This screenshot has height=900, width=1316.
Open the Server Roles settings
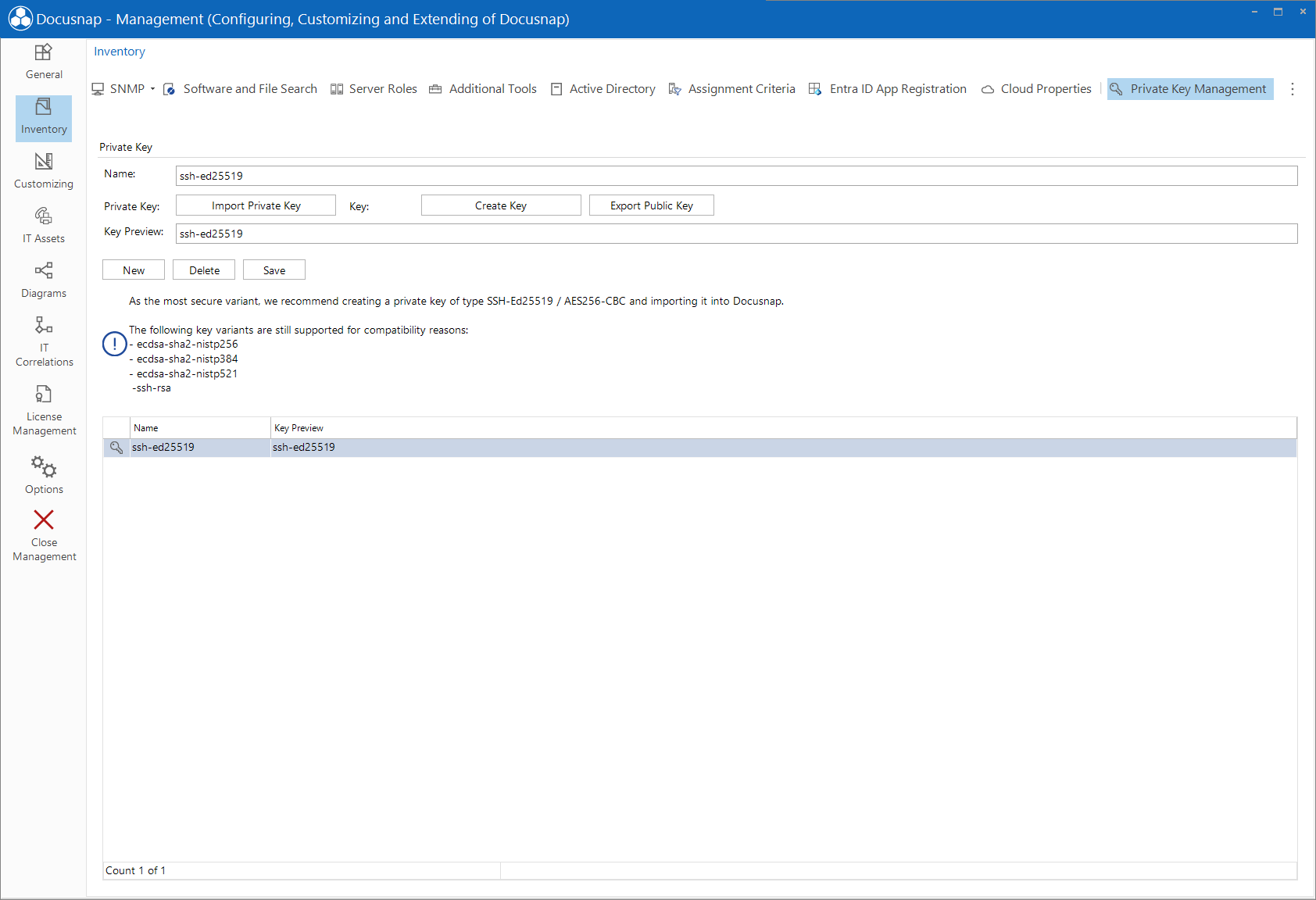[374, 88]
